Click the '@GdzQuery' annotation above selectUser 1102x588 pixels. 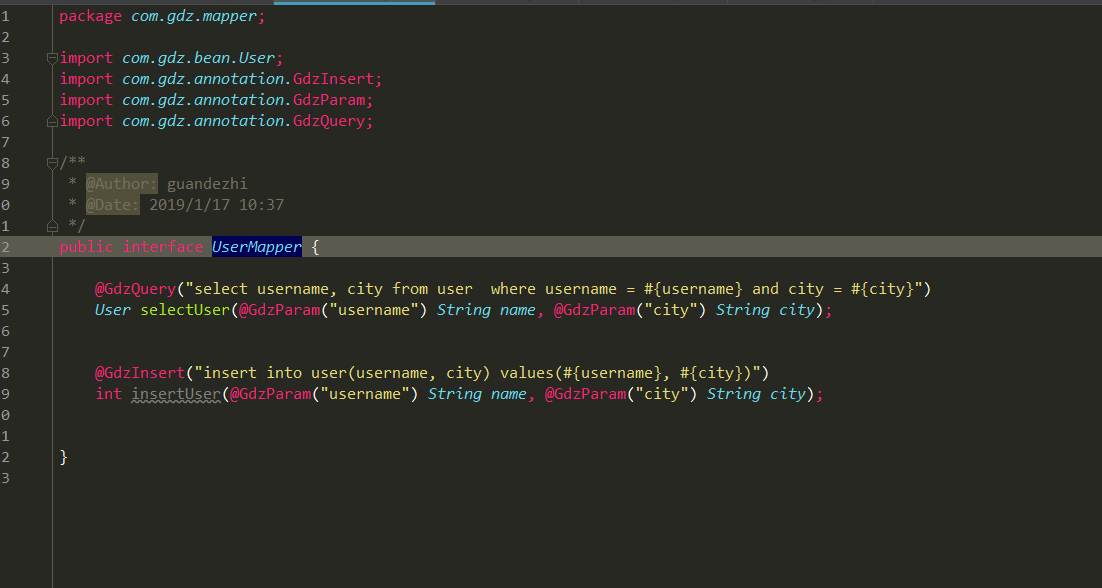[135, 289]
